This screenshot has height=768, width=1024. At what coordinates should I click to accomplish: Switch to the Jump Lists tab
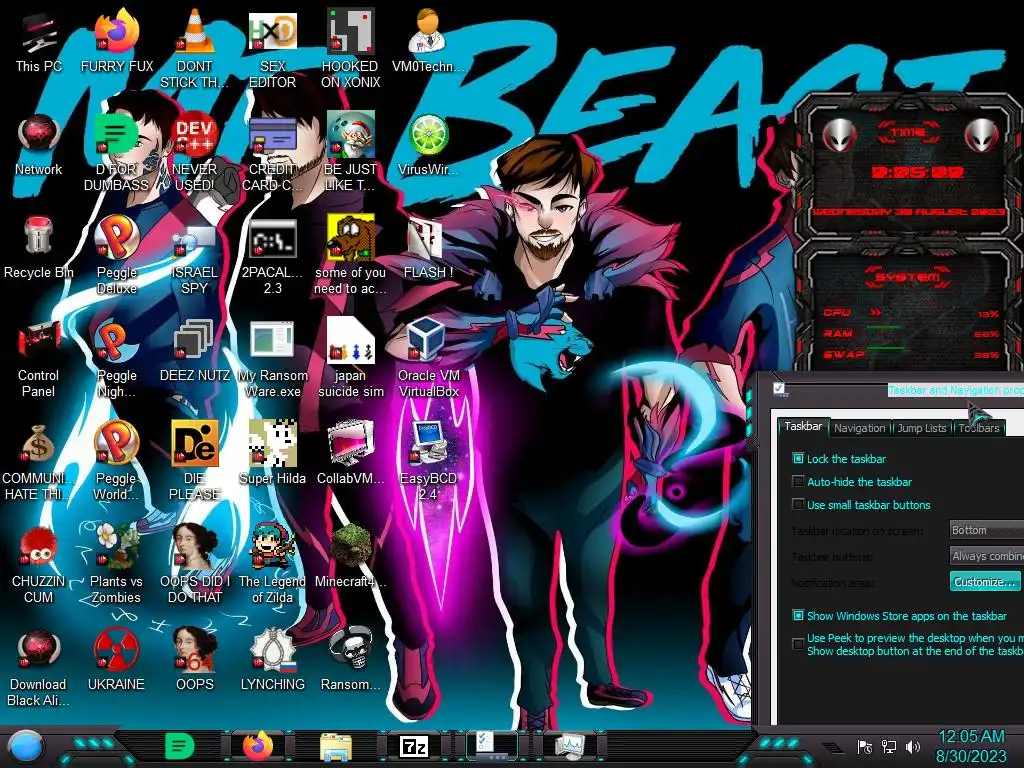[921, 428]
